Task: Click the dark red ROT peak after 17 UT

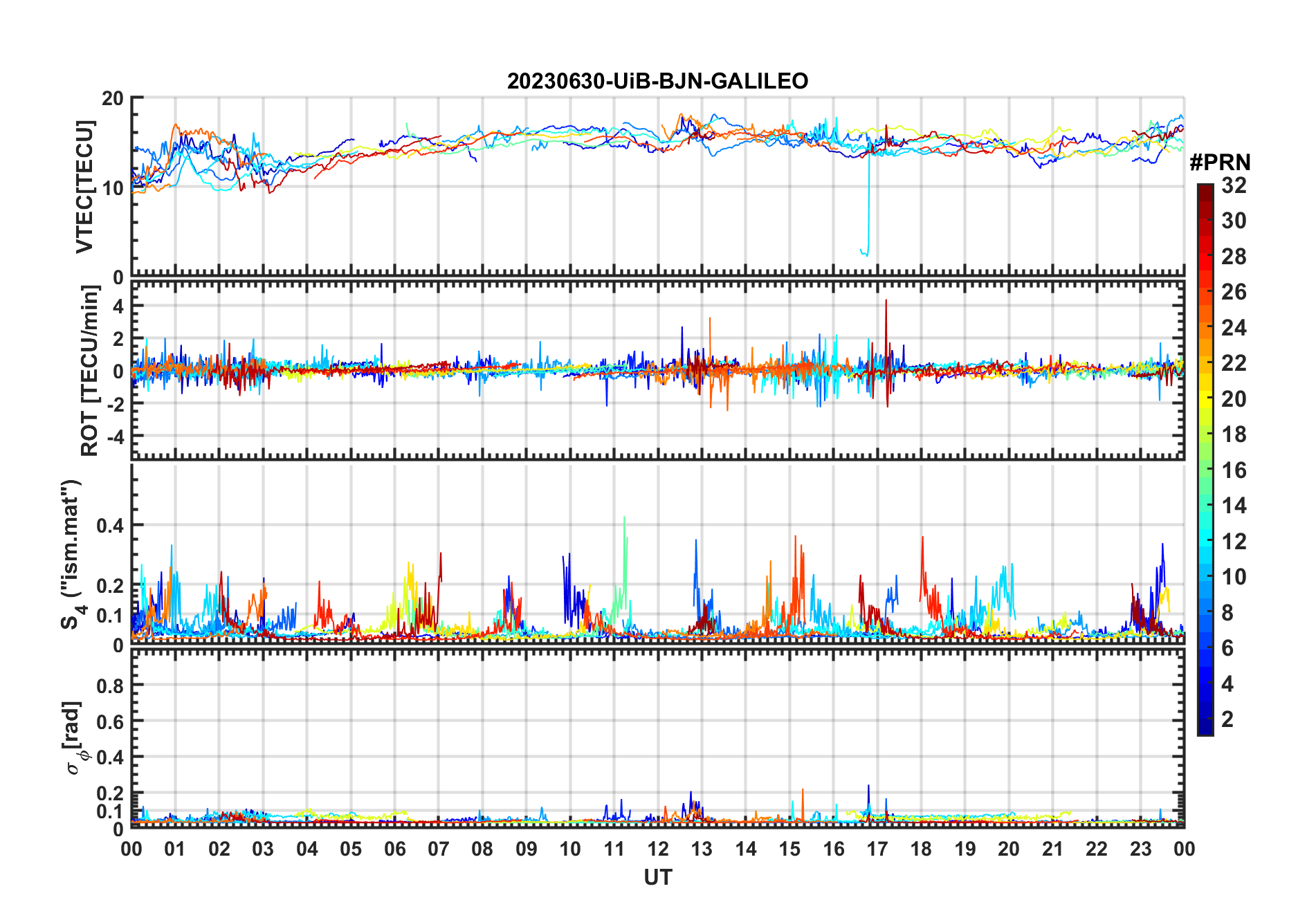Action: point(886,353)
